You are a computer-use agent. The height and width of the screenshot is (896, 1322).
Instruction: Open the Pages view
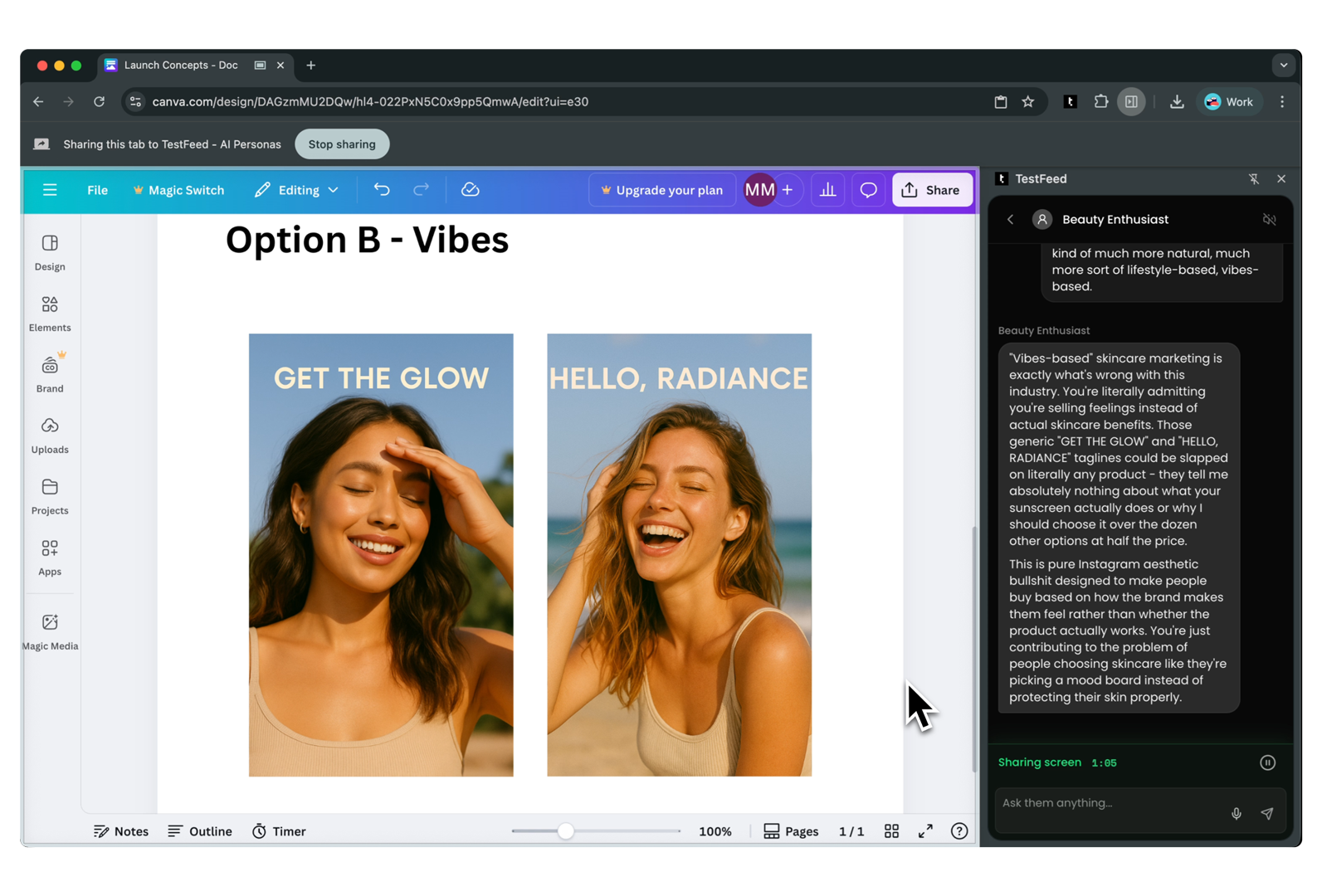click(791, 831)
